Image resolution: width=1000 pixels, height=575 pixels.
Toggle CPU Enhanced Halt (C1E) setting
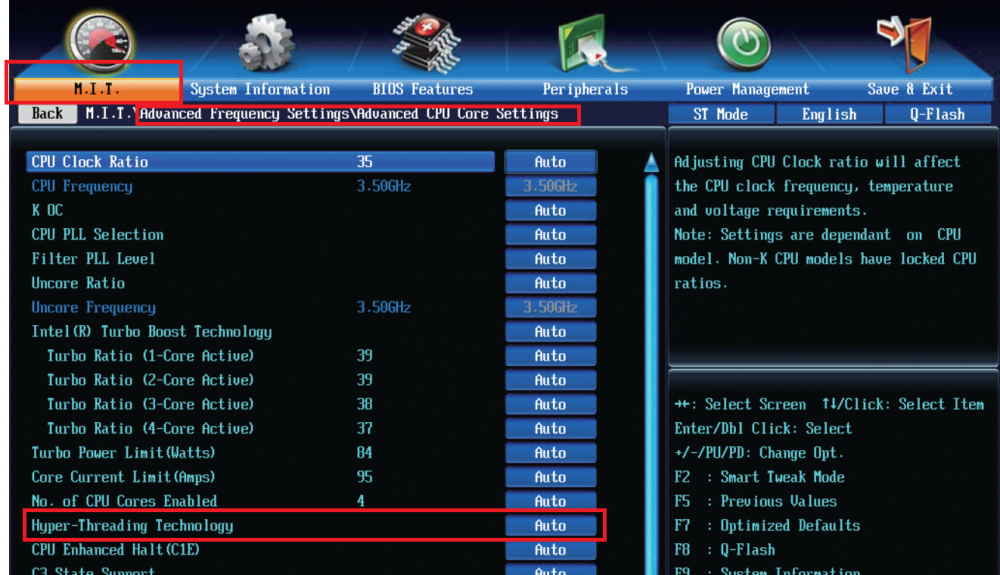[550, 550]
